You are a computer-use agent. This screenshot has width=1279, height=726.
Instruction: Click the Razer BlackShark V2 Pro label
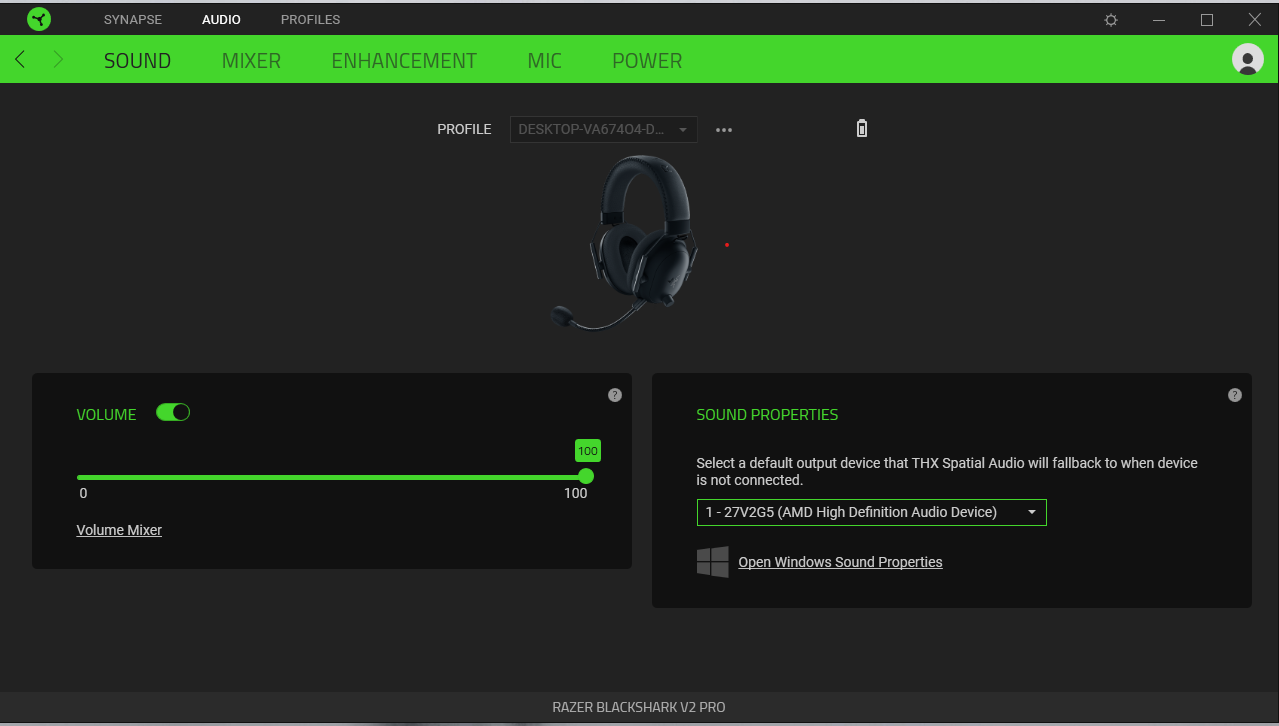click(639, 707)
